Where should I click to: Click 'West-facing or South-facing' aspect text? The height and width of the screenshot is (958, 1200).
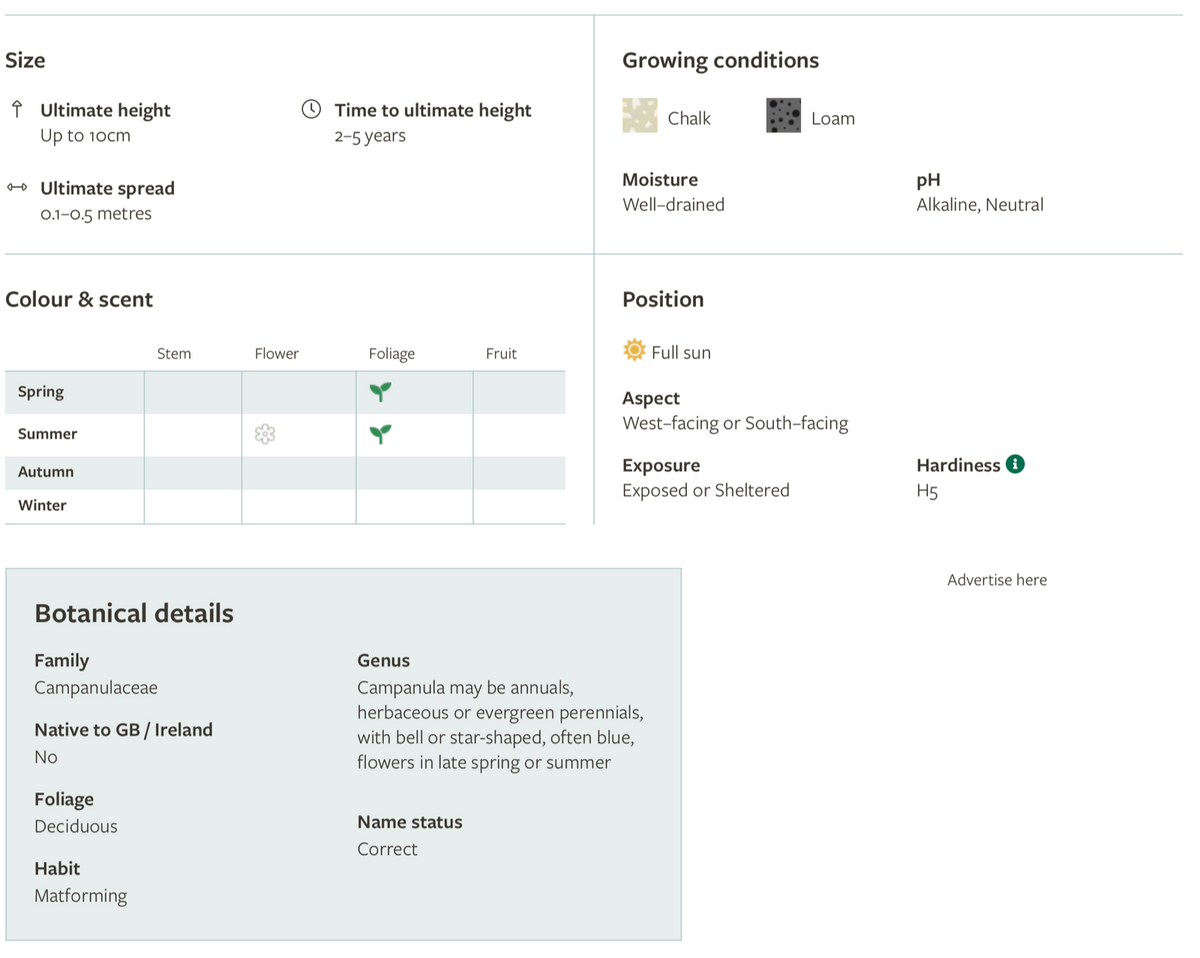coord(735,424)
